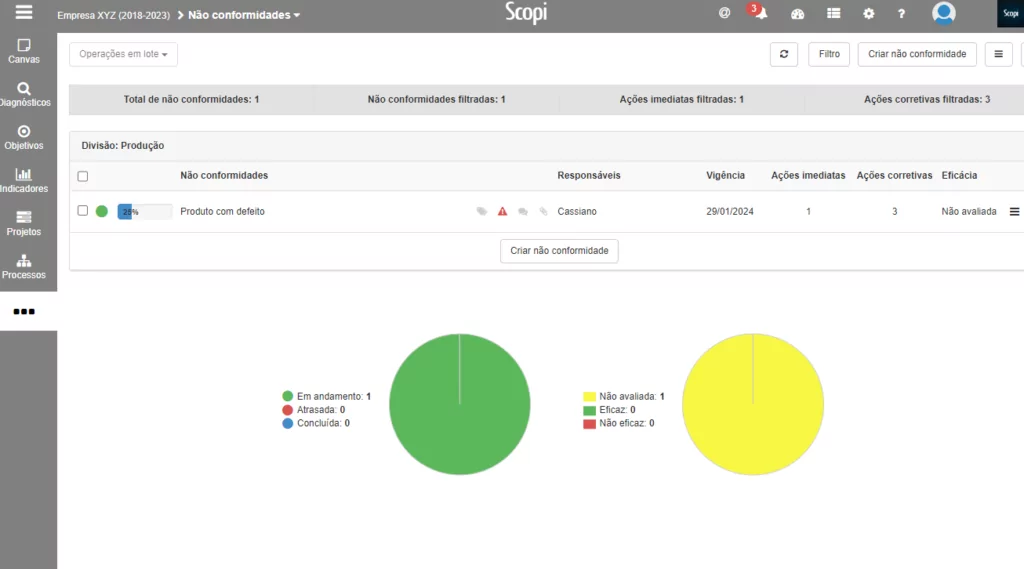
Task: Open the help question mark
Action: [x=901, y=14]
